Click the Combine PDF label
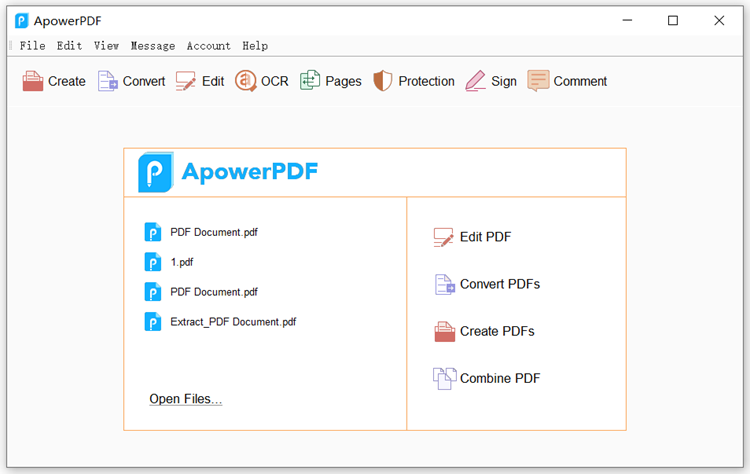 point(500,378)
